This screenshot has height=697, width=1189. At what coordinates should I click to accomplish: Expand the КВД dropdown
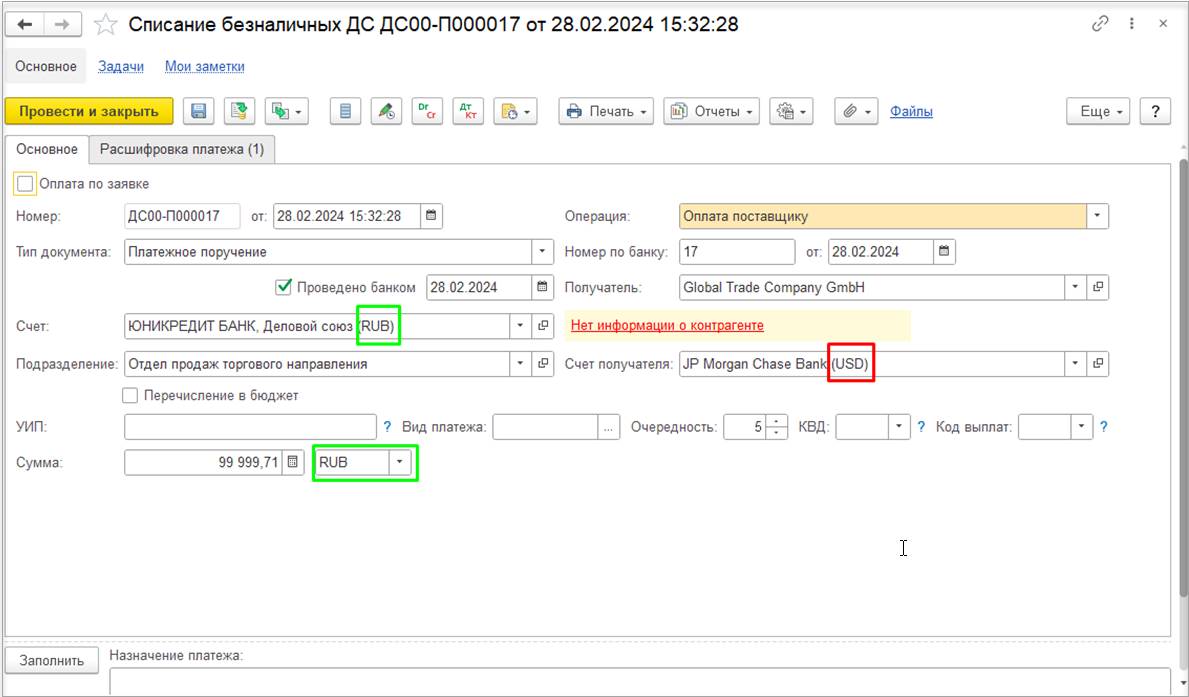[x=899, y=427]
